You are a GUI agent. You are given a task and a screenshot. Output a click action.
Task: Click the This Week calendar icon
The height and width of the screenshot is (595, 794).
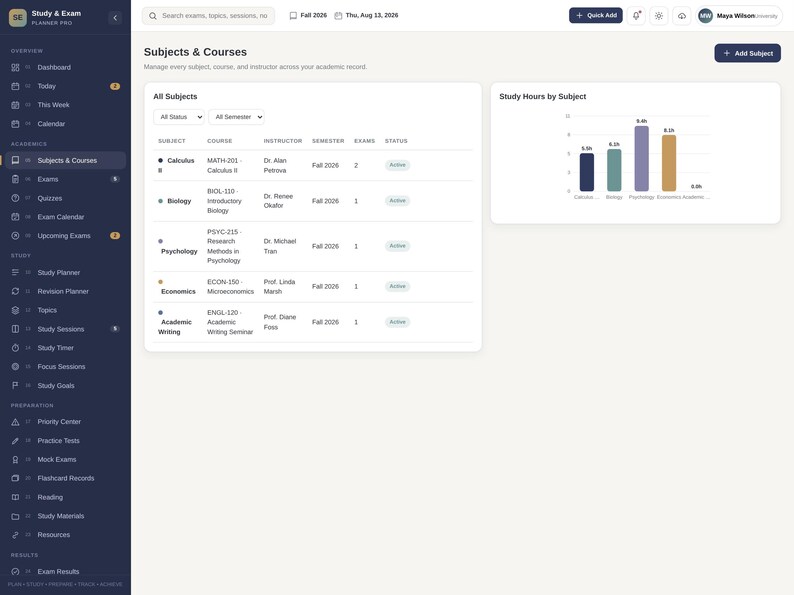(15, 105)
